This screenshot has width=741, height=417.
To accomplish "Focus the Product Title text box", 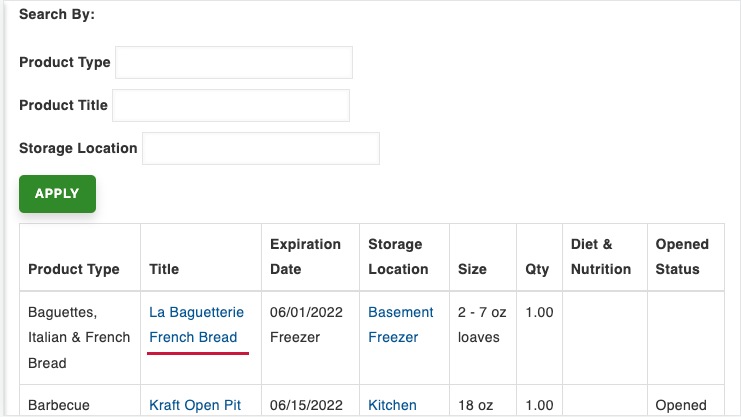I will (231, 105).
